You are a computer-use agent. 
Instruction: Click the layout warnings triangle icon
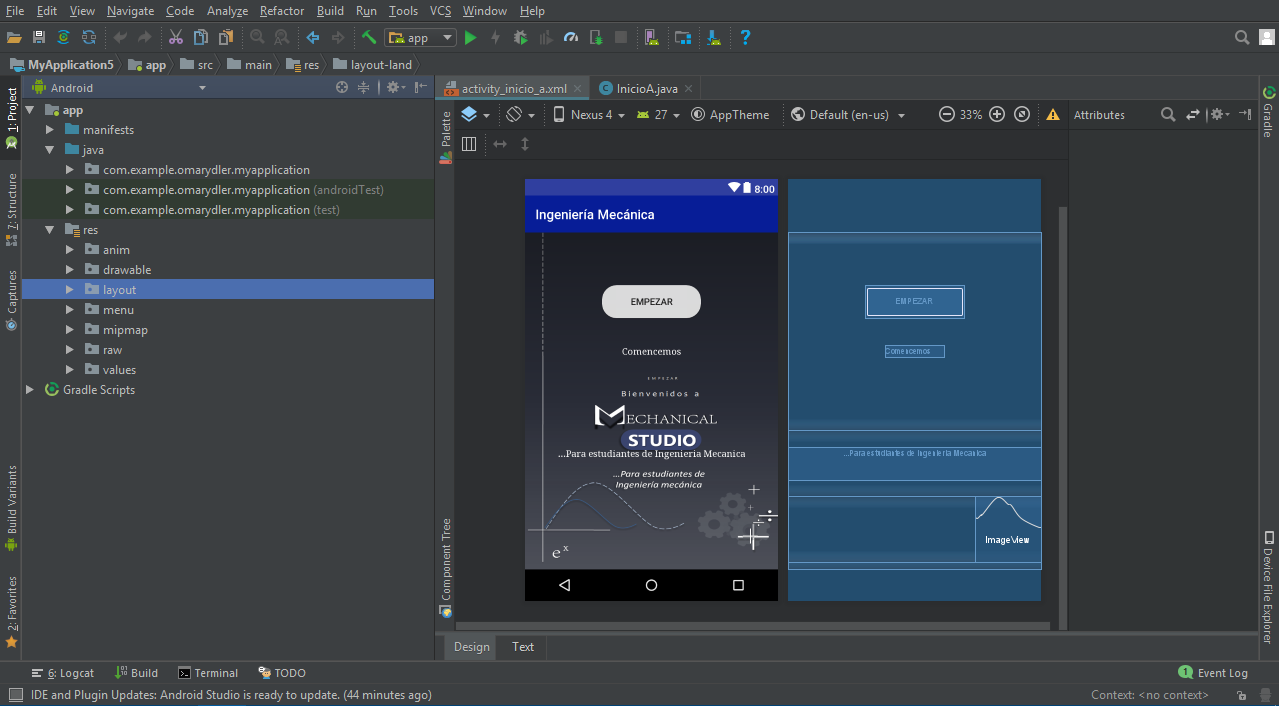coord(1053,115)
